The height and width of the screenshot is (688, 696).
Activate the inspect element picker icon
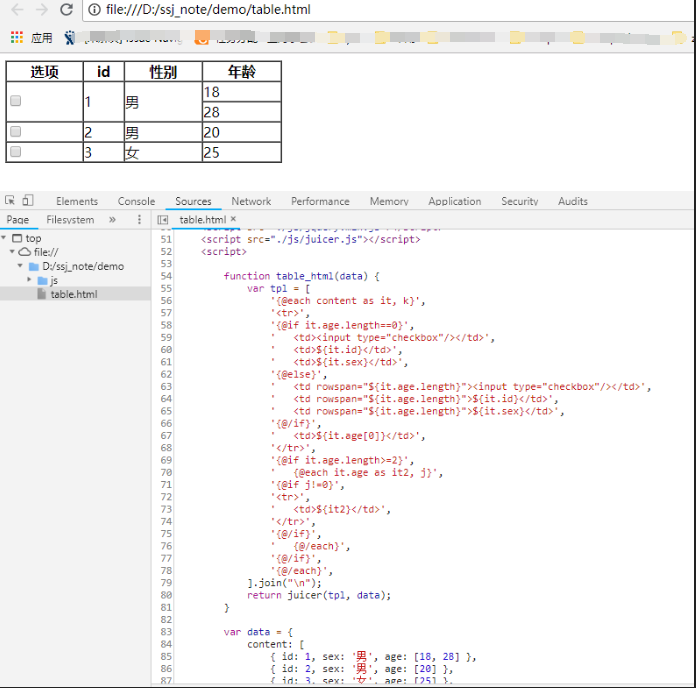click(x=10, y=201)
